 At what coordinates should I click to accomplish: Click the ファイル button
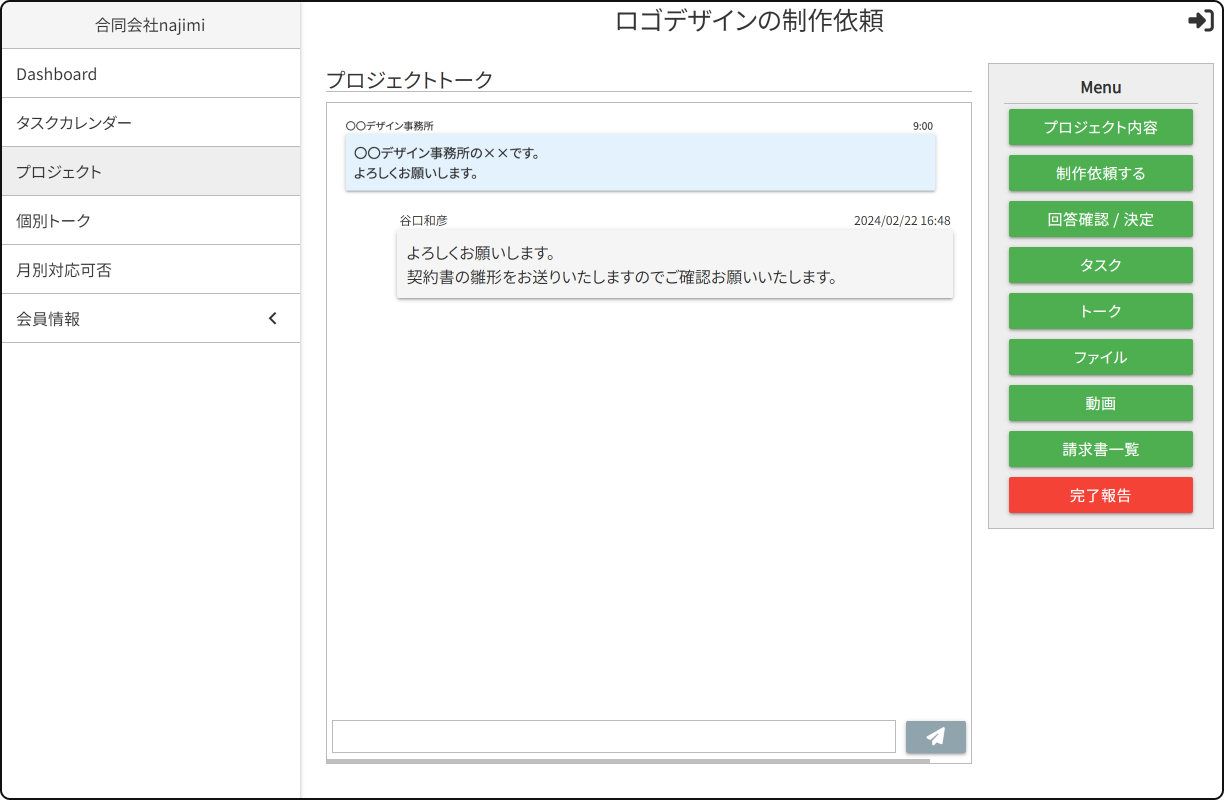[x=1100, y=358]
